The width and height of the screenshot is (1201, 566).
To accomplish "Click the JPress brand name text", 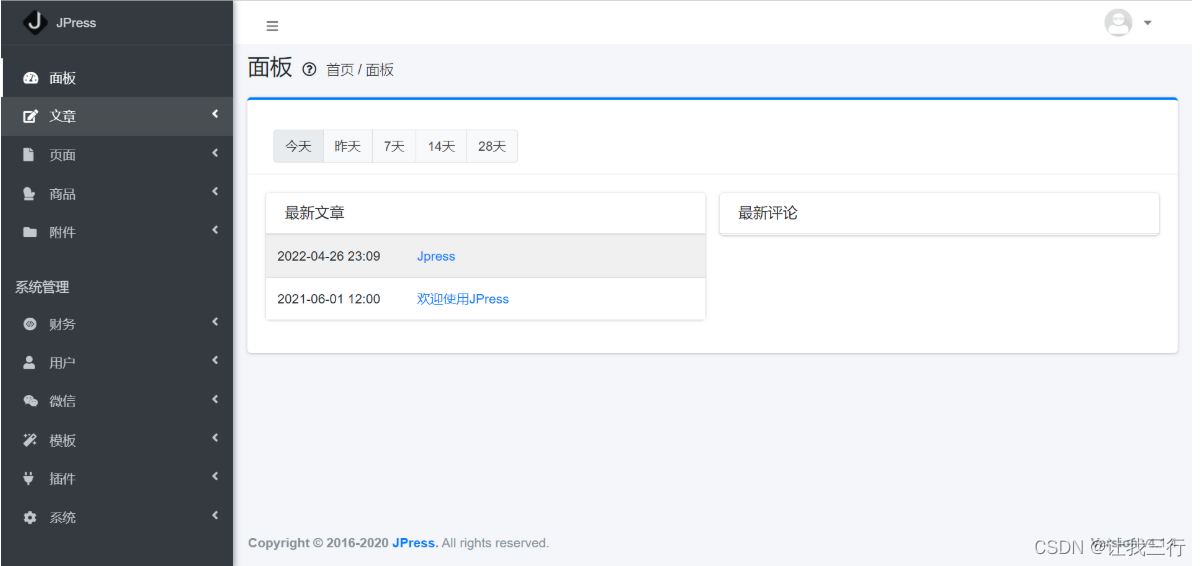I will [x=76, y=22].
